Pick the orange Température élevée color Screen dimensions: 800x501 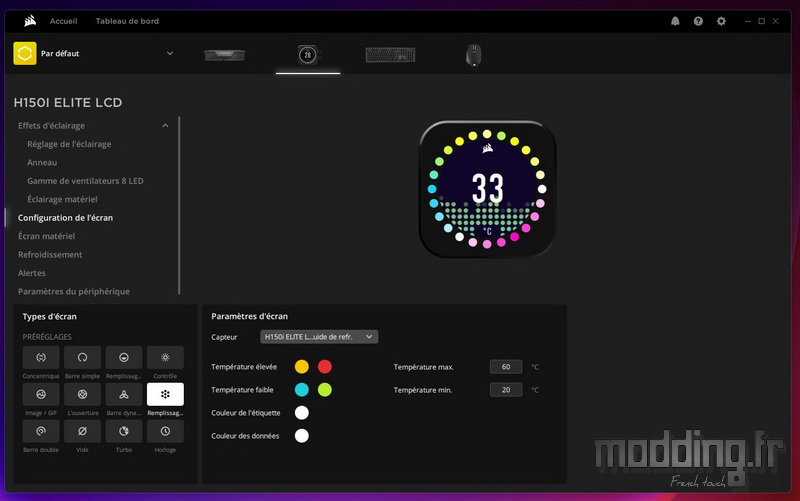[302, 366]
